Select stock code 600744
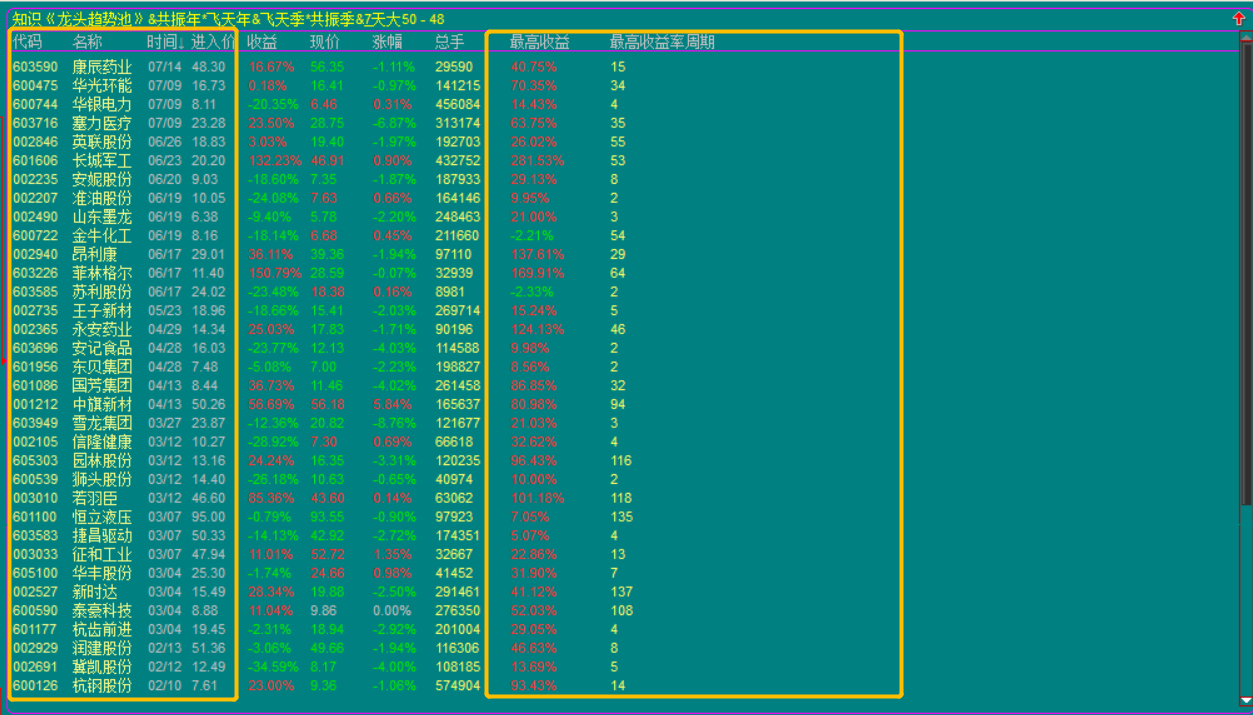The image size is (1253, 715). click(x=35, y=104)
